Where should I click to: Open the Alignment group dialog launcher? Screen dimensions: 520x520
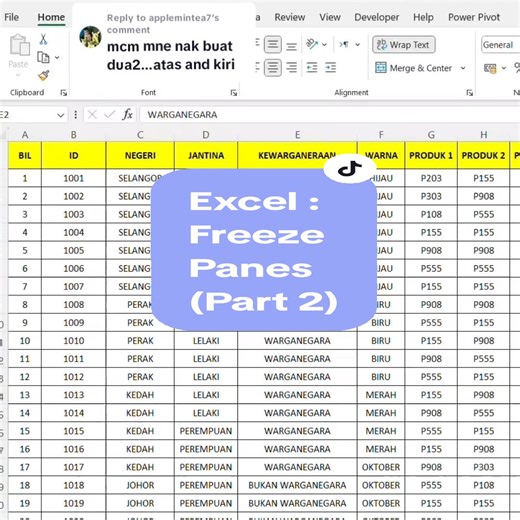(x=469, y=93)
